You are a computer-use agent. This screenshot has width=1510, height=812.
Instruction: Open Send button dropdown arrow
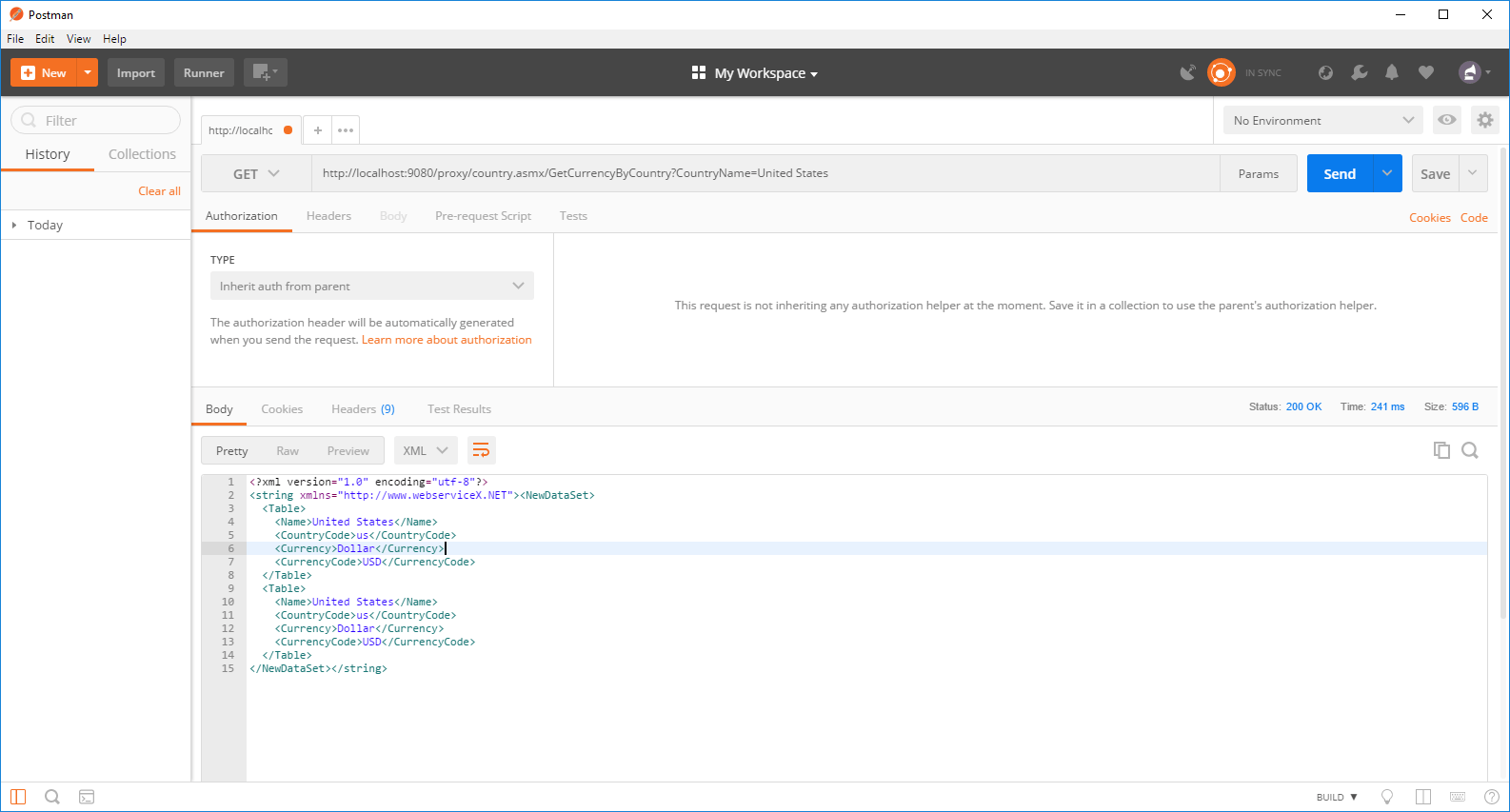click(1387, 173)
